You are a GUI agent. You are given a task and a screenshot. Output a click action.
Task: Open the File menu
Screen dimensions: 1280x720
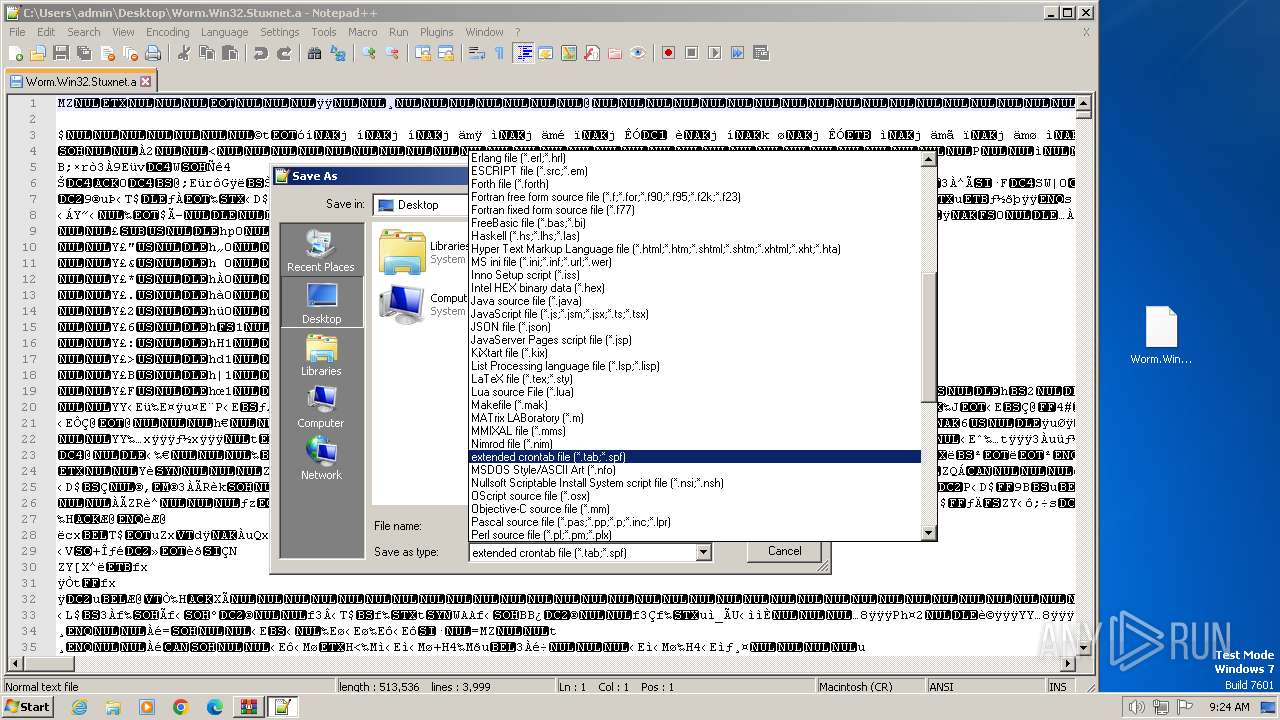17,32
